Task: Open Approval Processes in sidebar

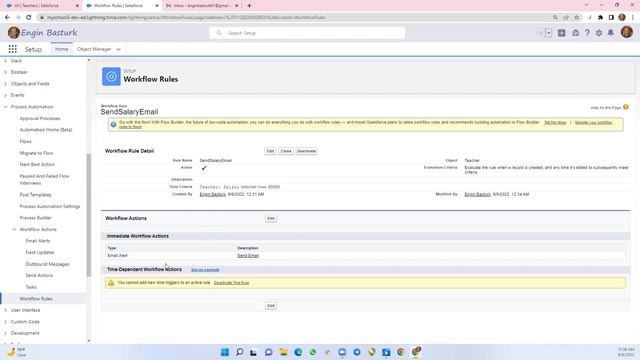Action: (x=40, y=118)
